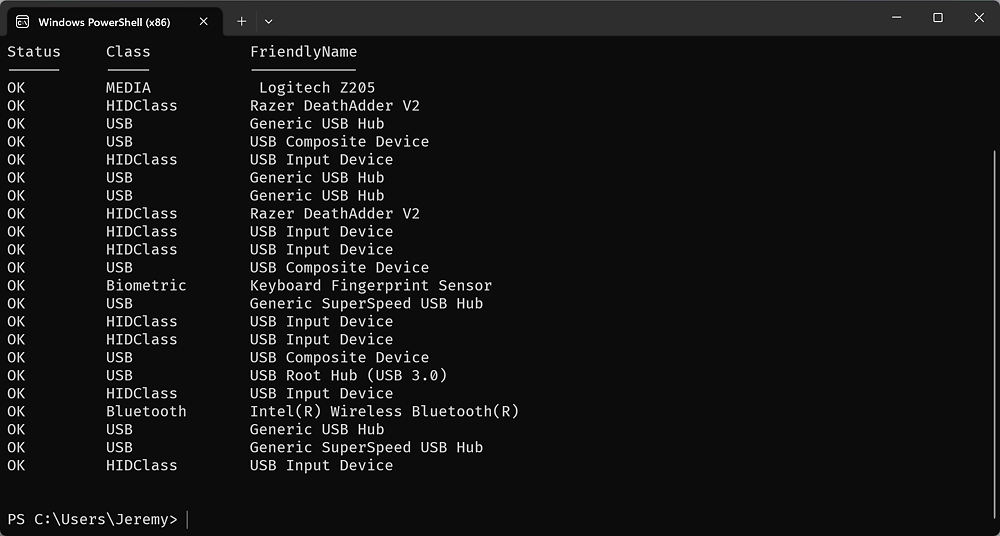Open a new tab with plus button
1000x536 pixels.
[x=241, y=22]
